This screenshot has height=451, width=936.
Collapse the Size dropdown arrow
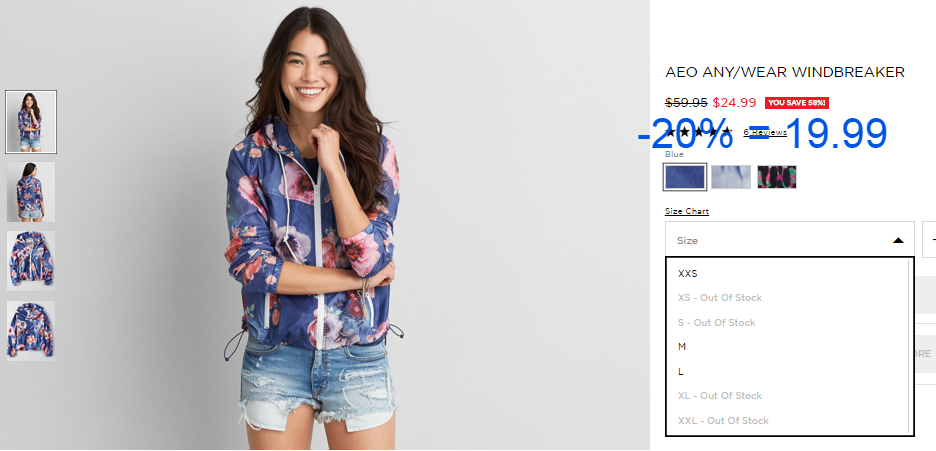[898, 240]
